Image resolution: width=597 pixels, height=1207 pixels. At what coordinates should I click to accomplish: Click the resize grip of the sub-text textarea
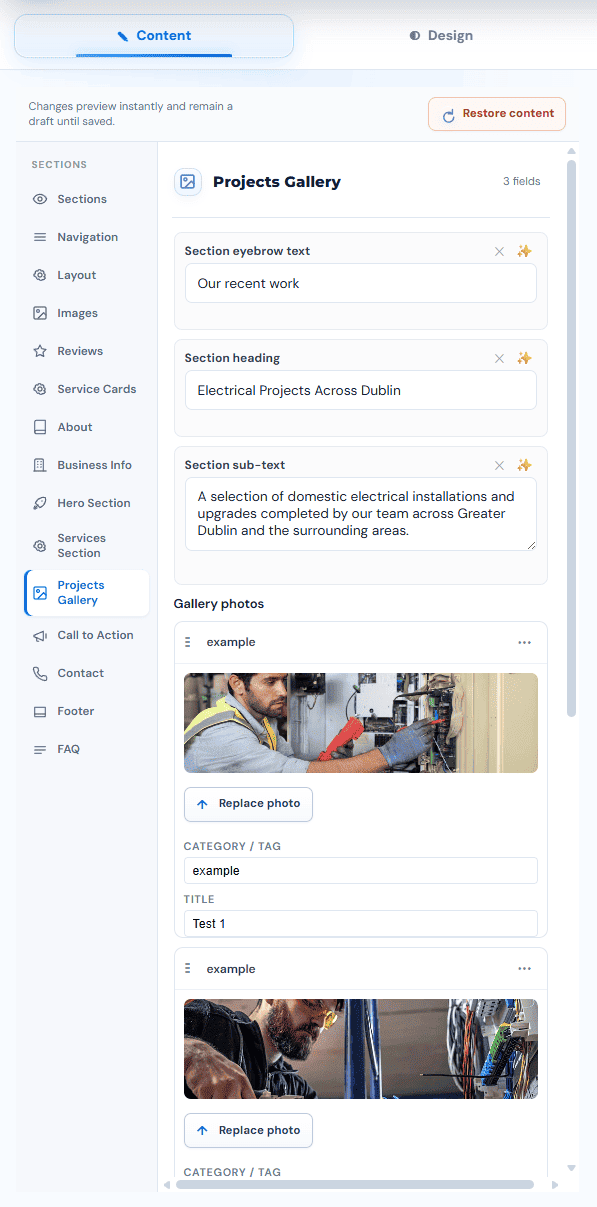(531, 545)
